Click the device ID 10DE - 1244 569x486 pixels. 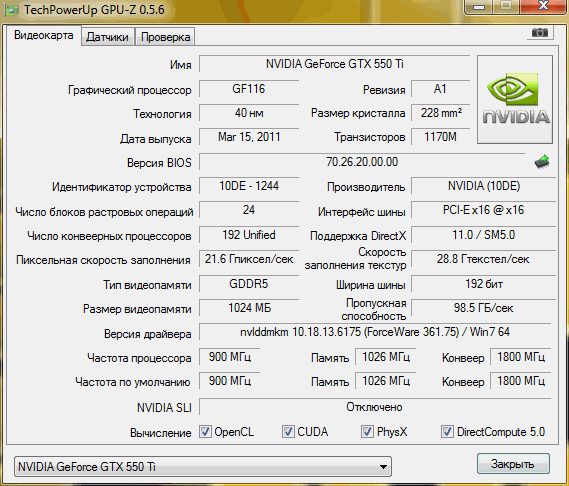click(x=249, y=186)
